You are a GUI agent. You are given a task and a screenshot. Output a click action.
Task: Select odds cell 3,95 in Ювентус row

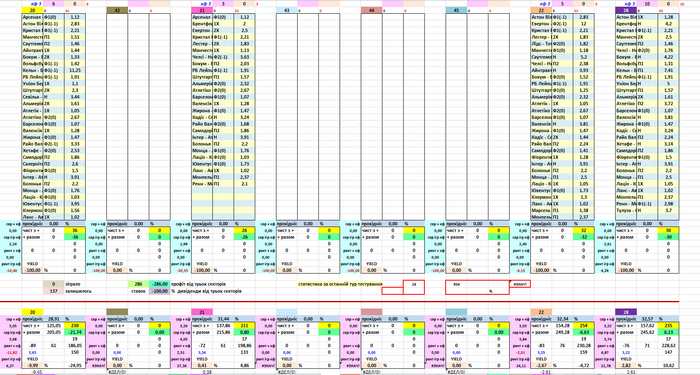[75, 204]
